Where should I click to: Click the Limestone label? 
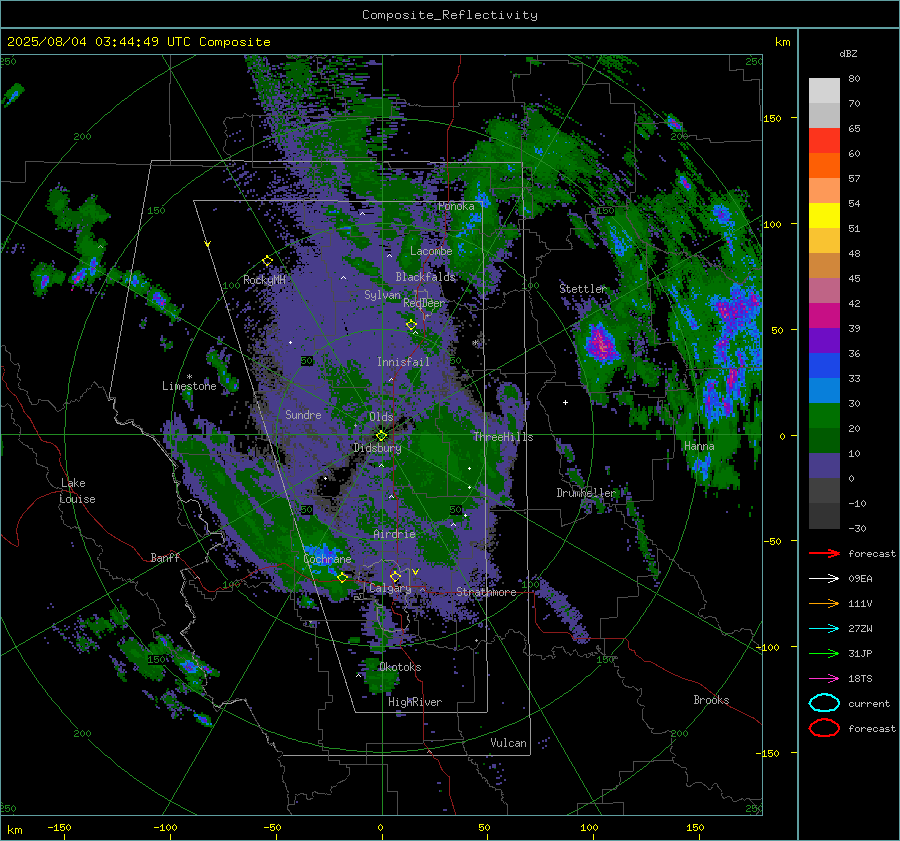pyautogui.click(x=189, y=386)
